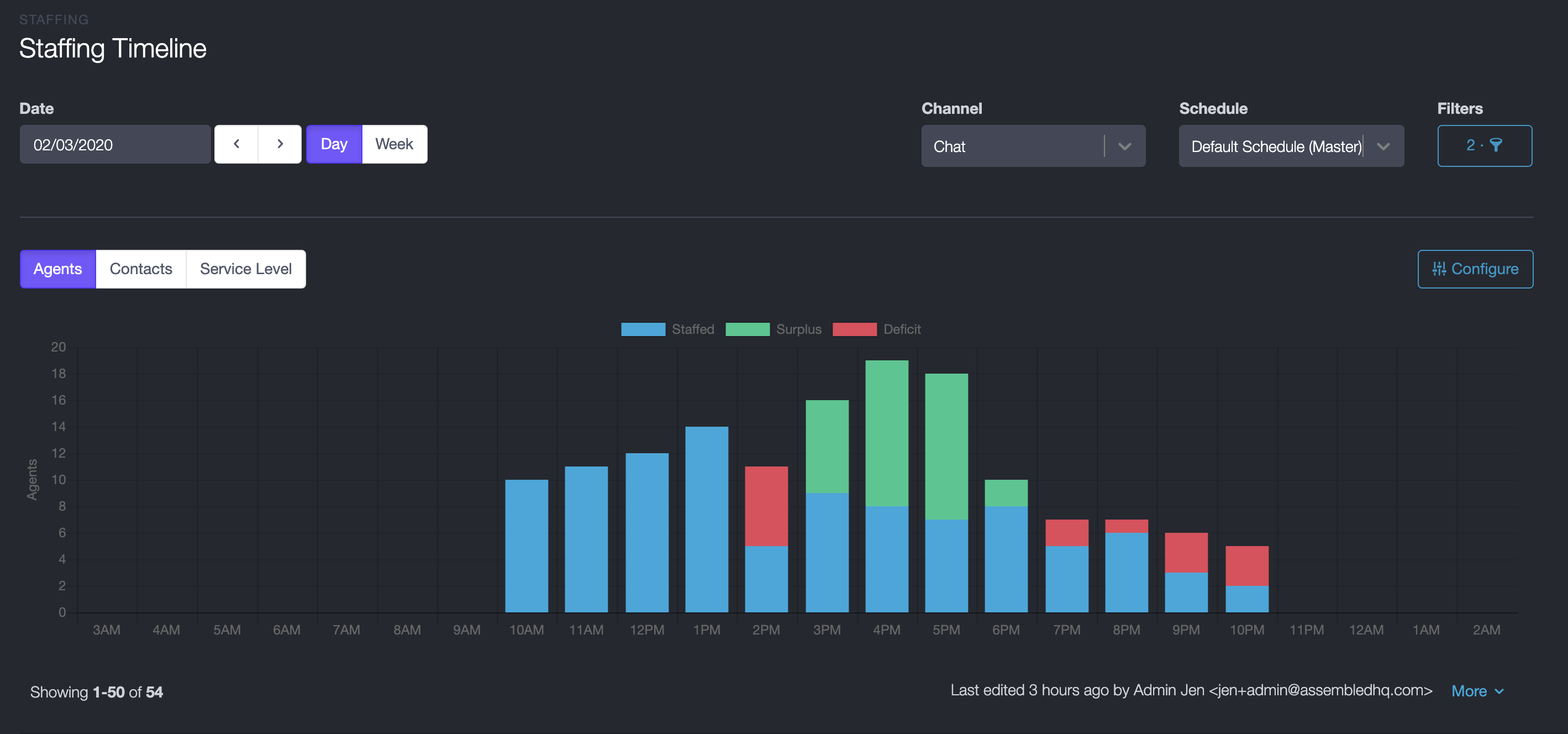
Task: Click the More chevron link
Action: pyautogui.click(x=1477, y=691)
